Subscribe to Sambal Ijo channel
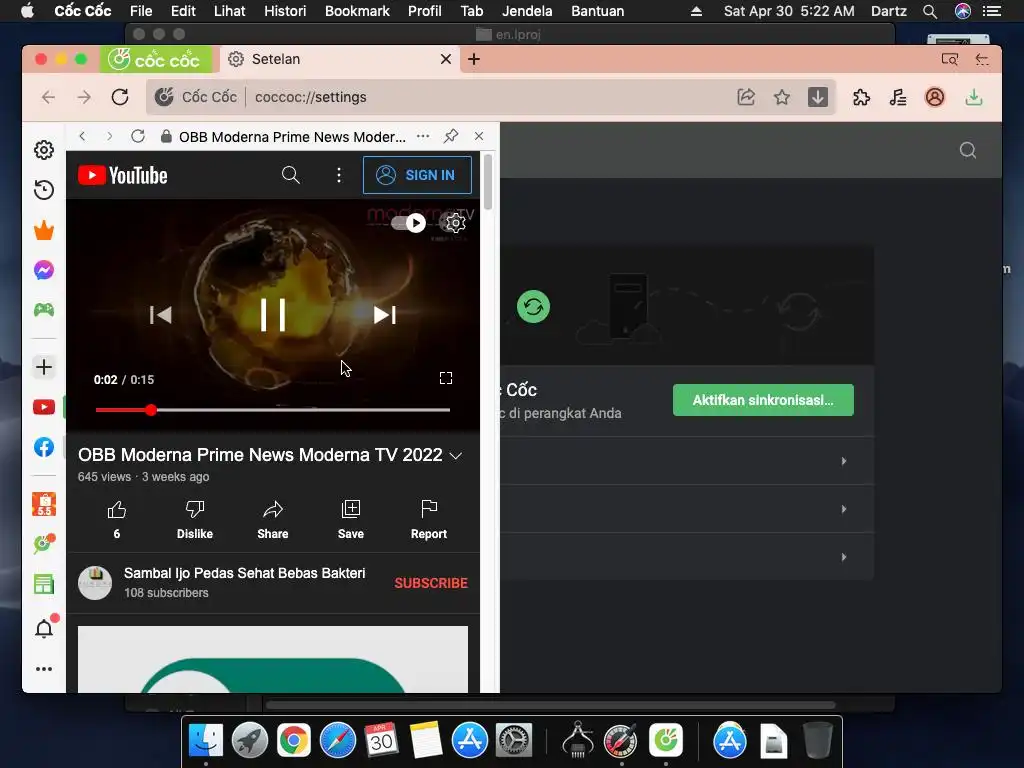The image size is (1024, 768). tap(431, 583)
